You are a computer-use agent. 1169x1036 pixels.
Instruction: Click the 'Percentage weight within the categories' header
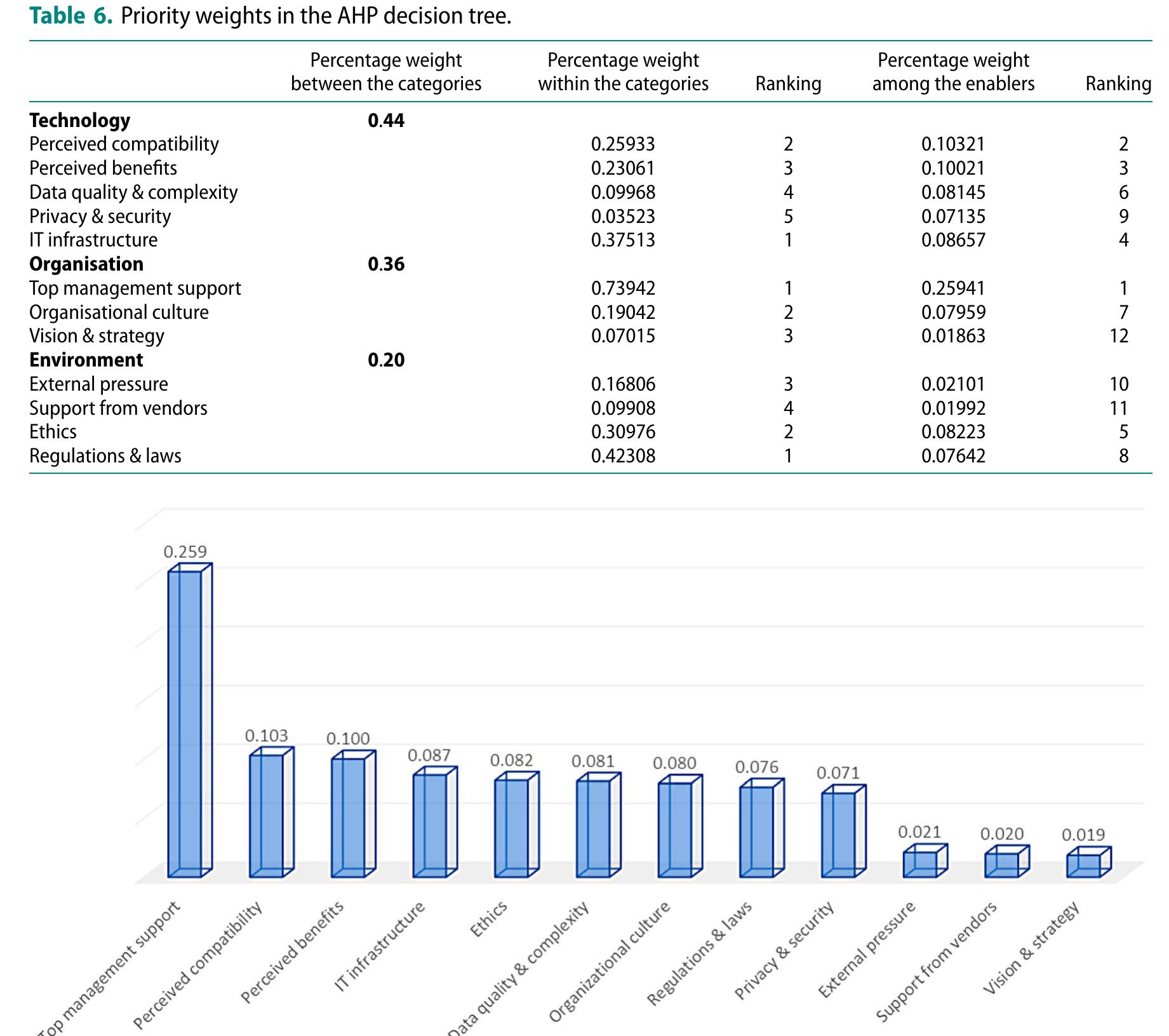tap(623, 72)
